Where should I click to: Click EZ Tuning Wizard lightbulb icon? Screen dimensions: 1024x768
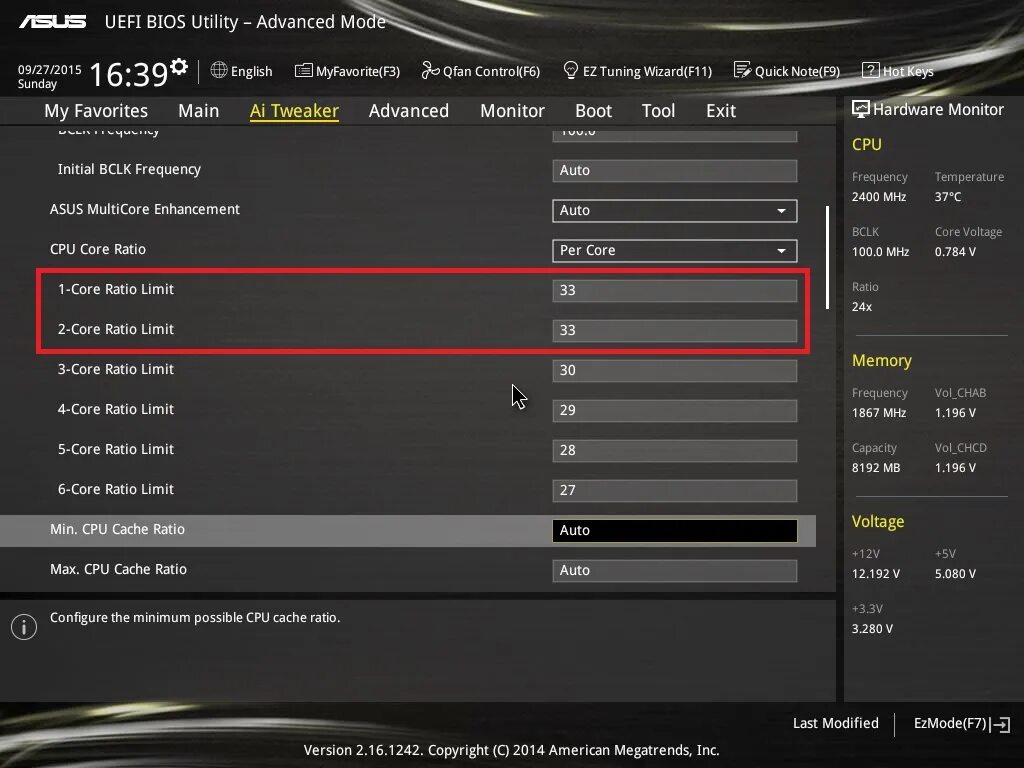point(570,70)
